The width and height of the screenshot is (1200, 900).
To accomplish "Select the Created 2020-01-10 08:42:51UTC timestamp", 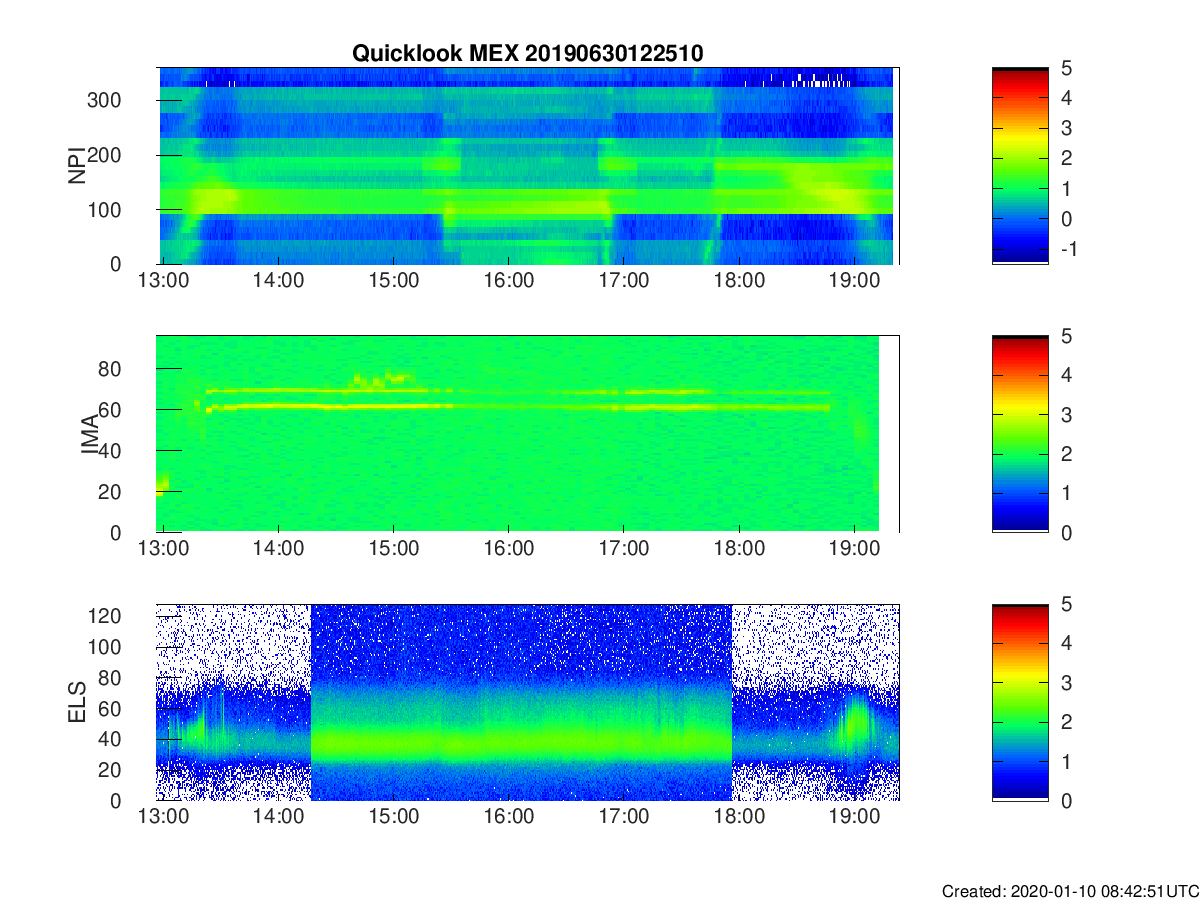I will (1070, 890).
